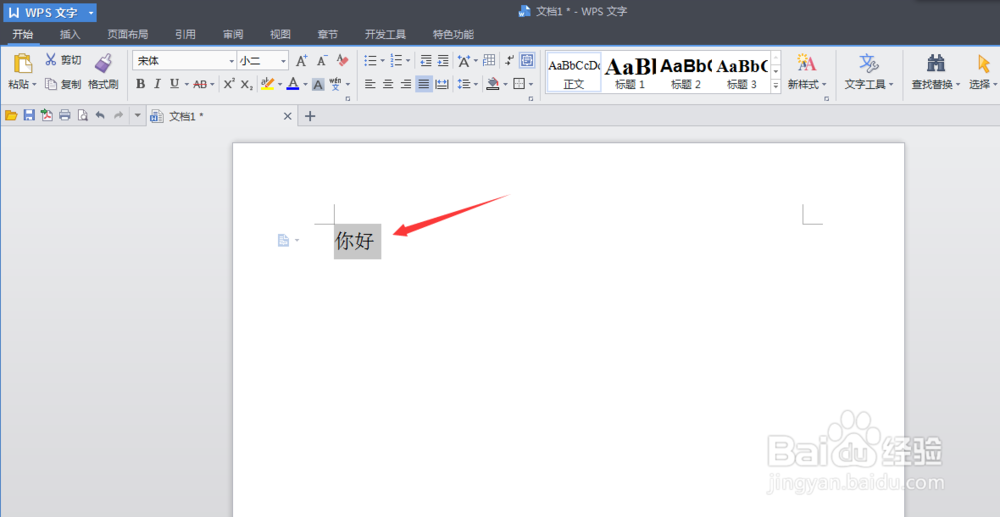Viewport: 1000px width, 517px height.
Task: Open the borders dropdown arrow
Action: [x=531, y=84]
